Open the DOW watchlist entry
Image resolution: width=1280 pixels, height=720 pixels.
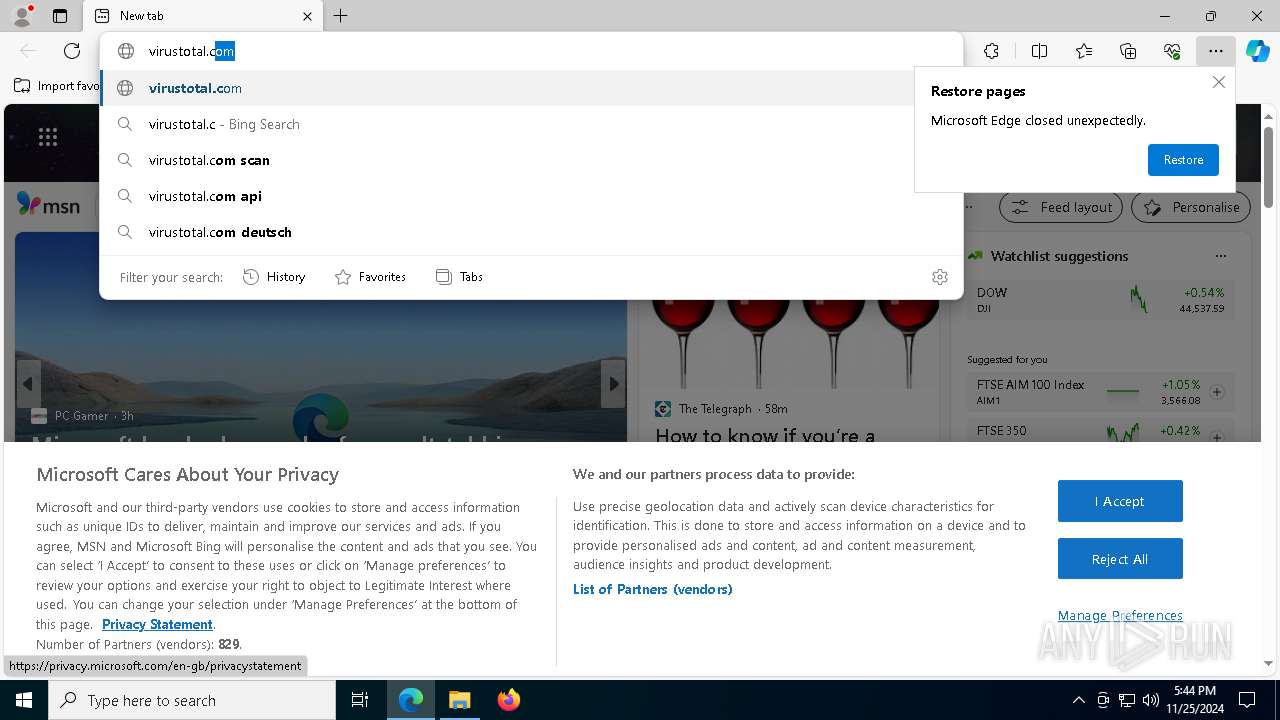click(1101, 300)
